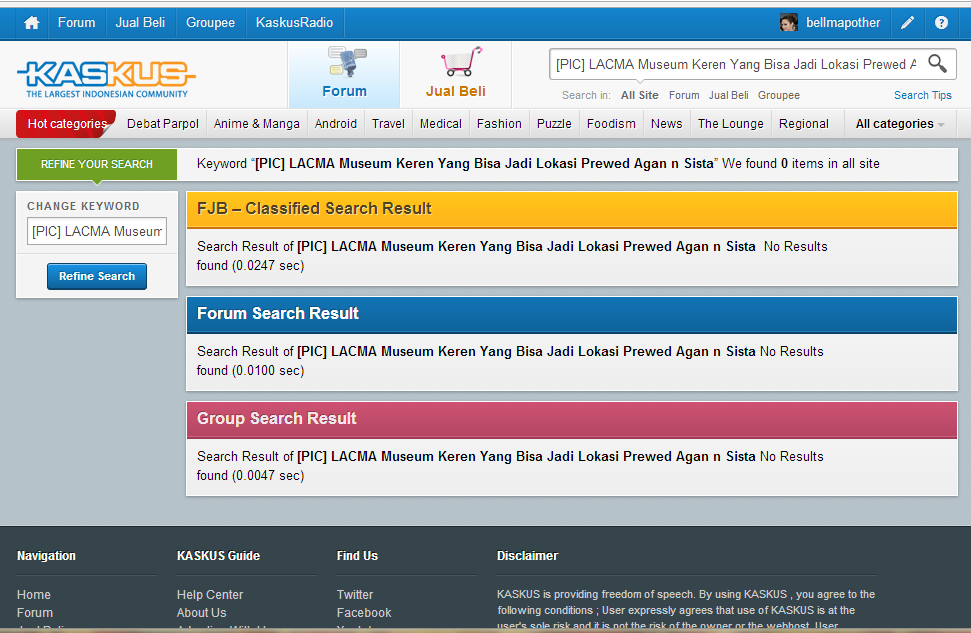Open About Us footer link
The height and width of the screenshot is (633, 971).
(x=201, y=613)
